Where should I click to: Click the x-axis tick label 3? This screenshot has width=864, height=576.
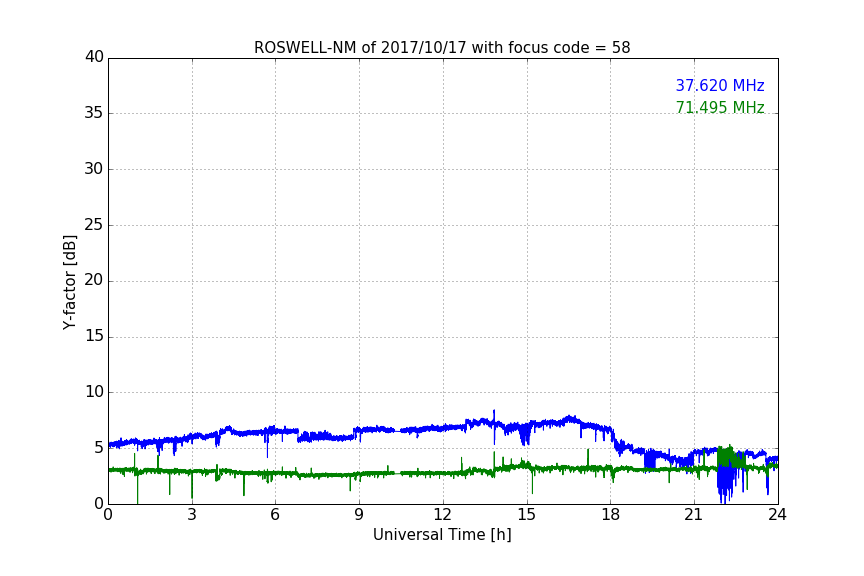point(192,515)
